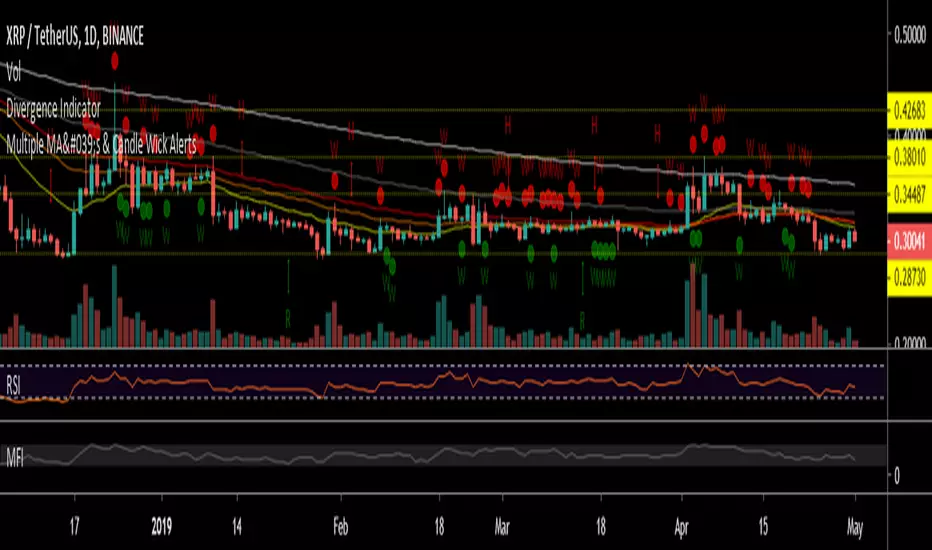
Task: Click the 0.50000 price axis value
Action: pos(910,36)
